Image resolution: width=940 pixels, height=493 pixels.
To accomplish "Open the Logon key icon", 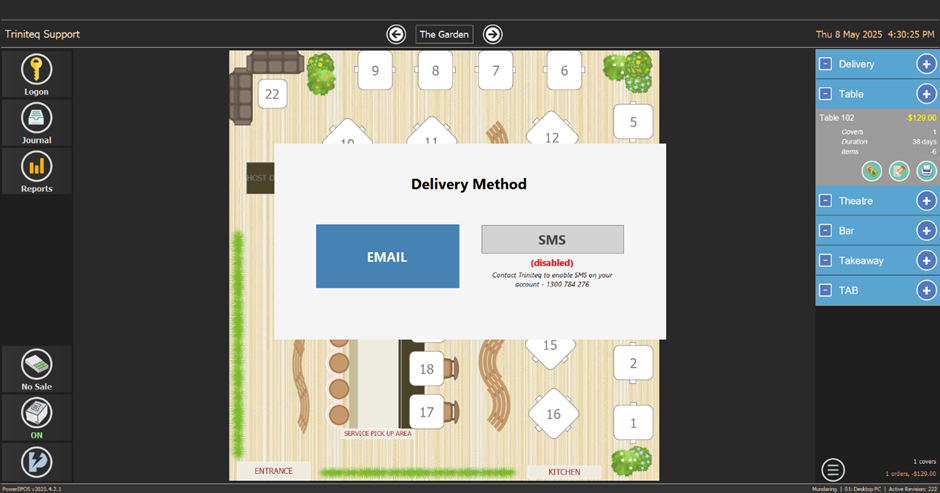I will (37, 69).
